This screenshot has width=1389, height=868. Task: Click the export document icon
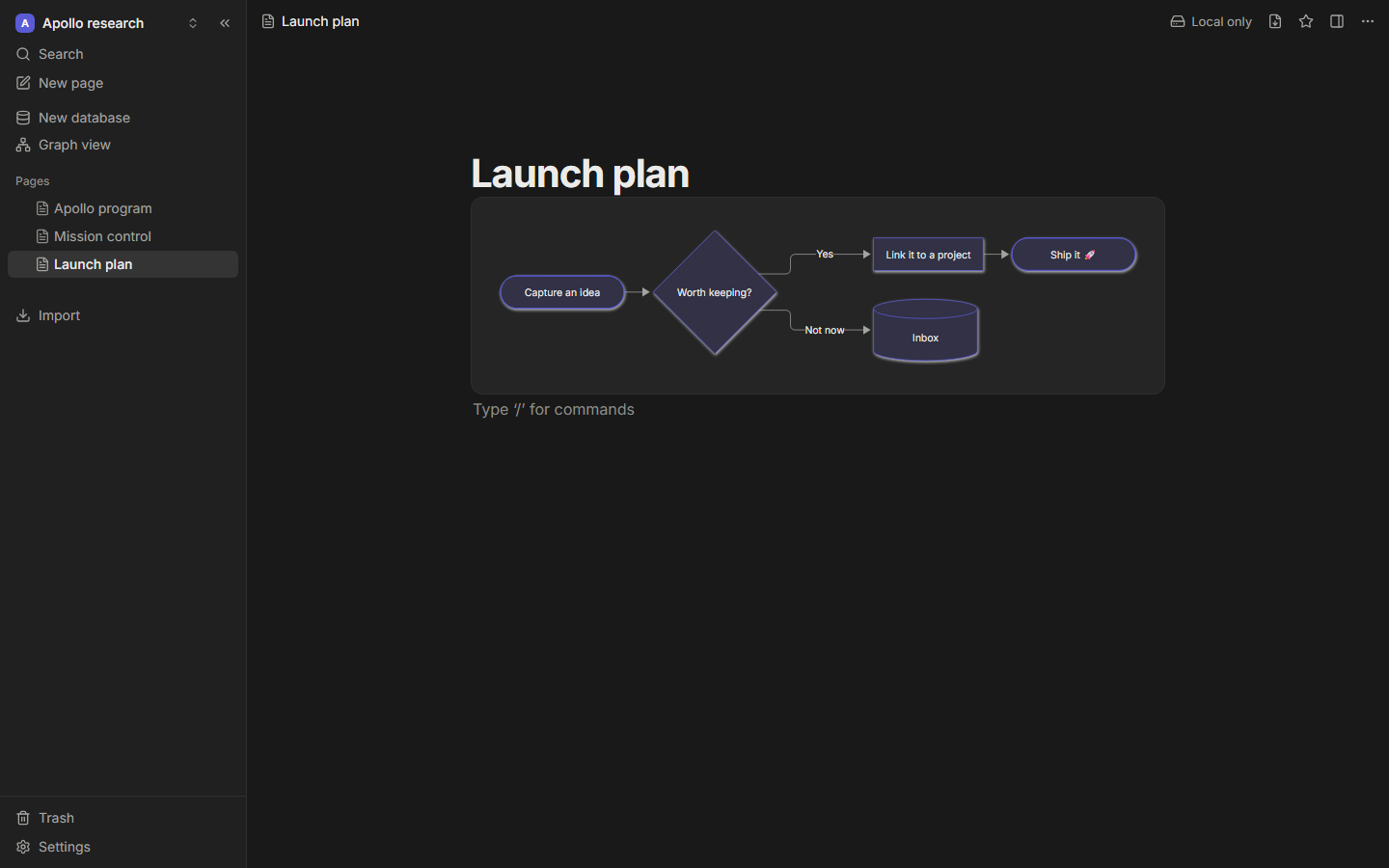(1275, 21)
